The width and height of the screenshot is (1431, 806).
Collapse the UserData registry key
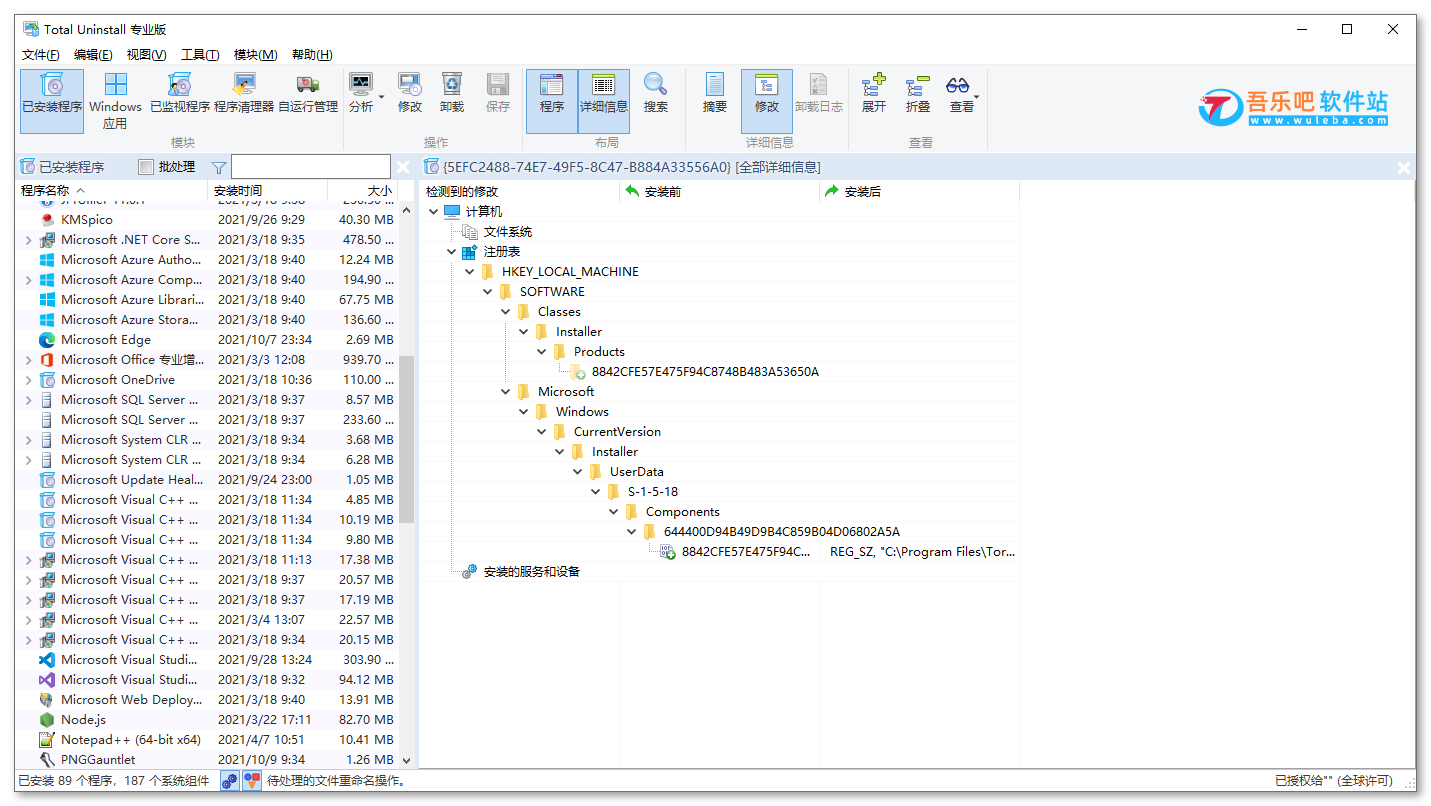(x=578, y=471)
